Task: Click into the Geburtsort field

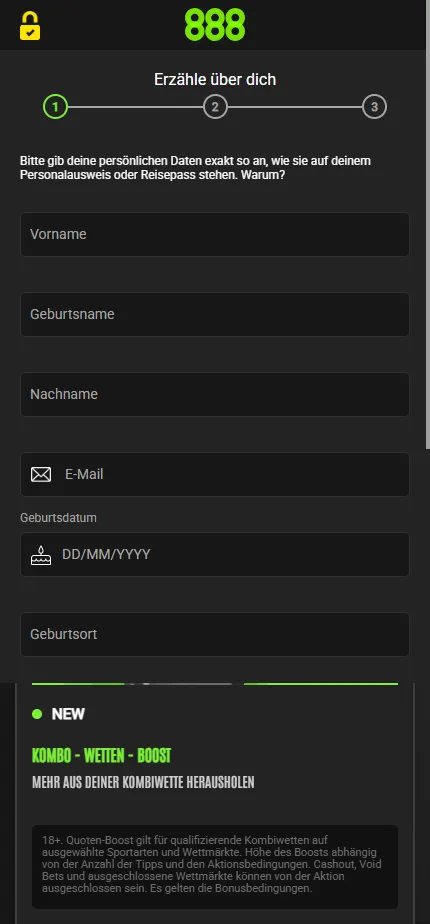Action: pos(215,635)
